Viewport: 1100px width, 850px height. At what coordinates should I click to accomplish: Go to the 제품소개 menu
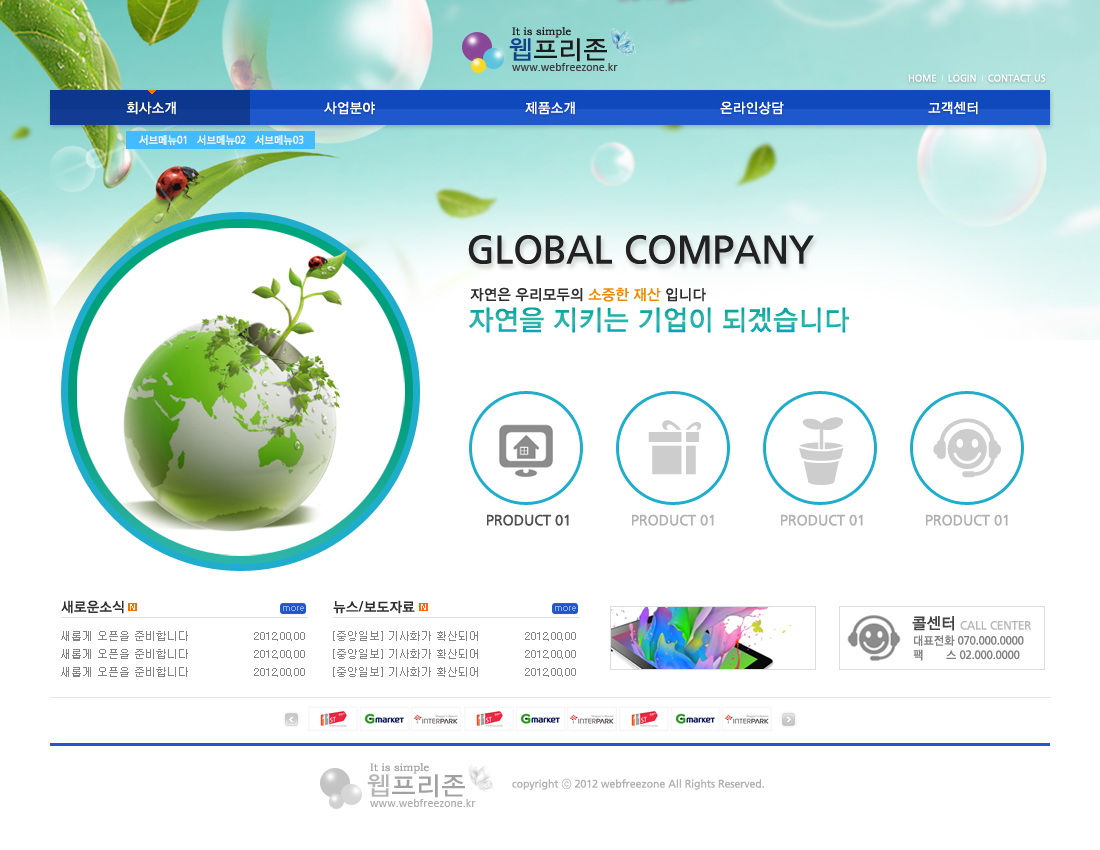(550, 108)
